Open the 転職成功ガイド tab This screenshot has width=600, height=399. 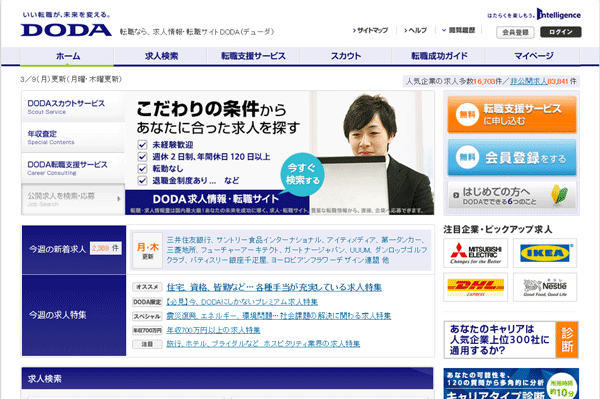point(439,56)
